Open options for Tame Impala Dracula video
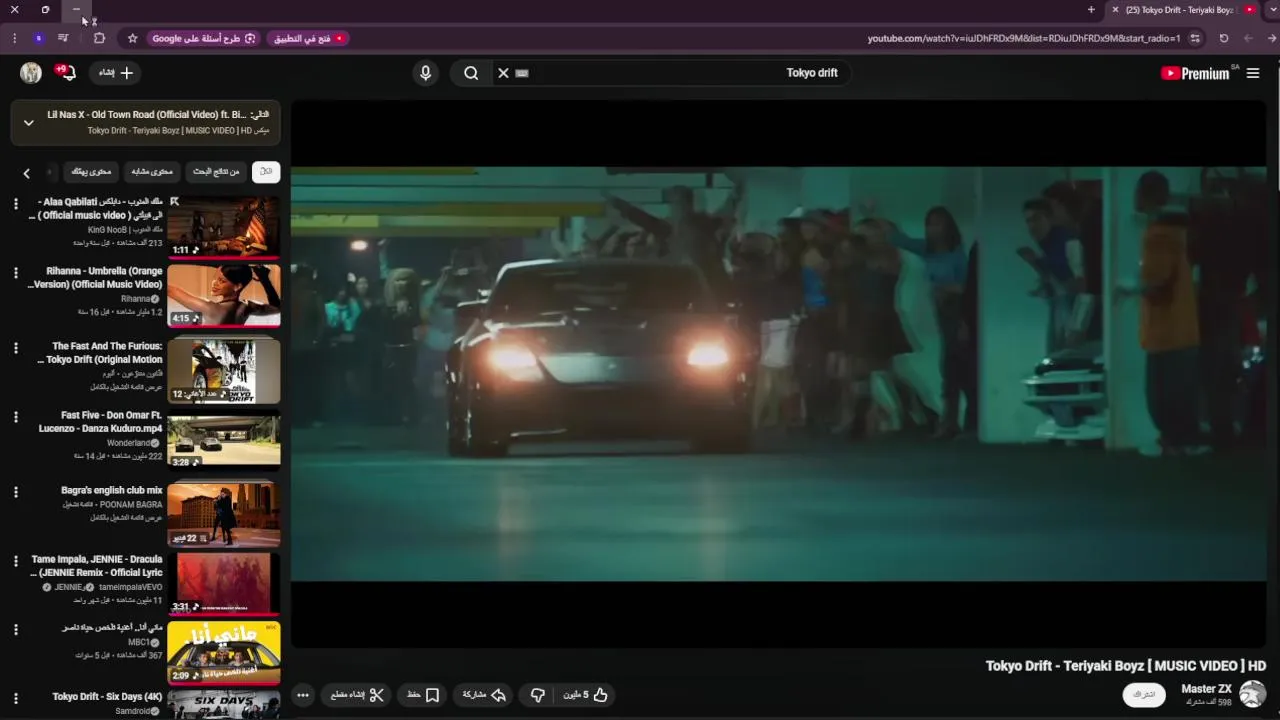The image size is (1280, 720). pyautogui.click(x=15, y=561)
